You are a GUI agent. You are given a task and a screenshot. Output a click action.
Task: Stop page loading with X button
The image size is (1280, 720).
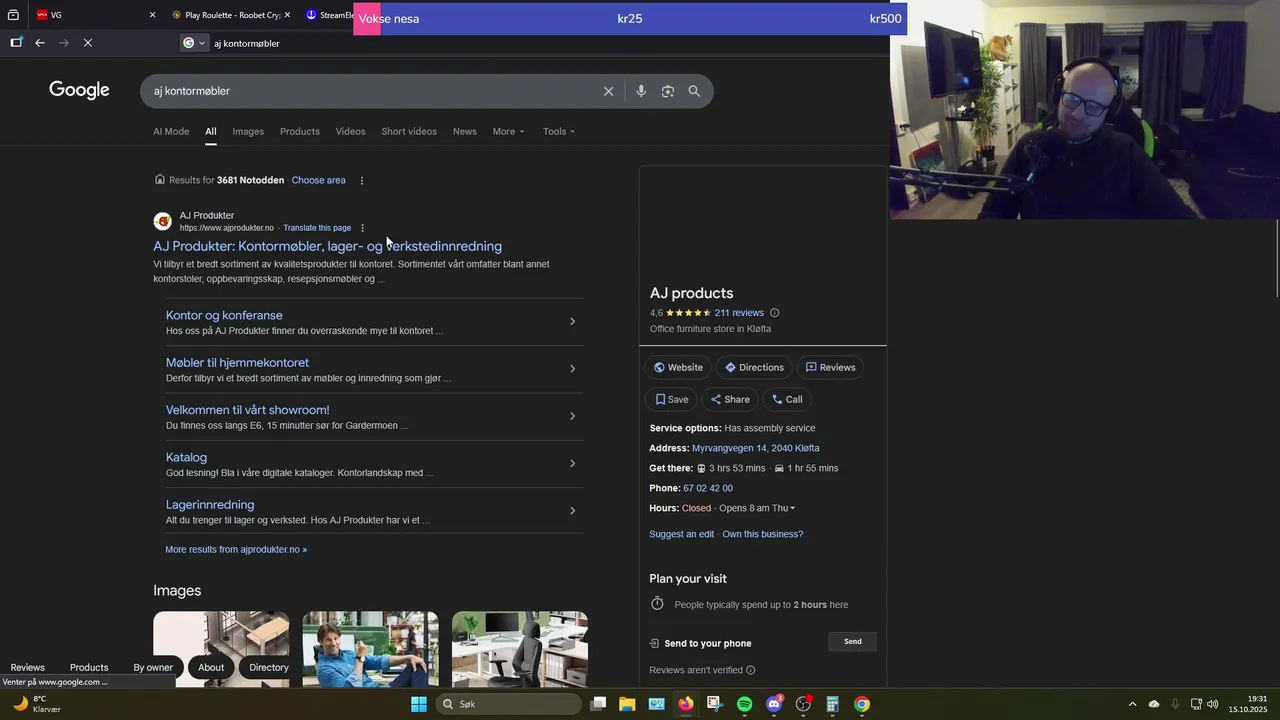tap(88, 43)
